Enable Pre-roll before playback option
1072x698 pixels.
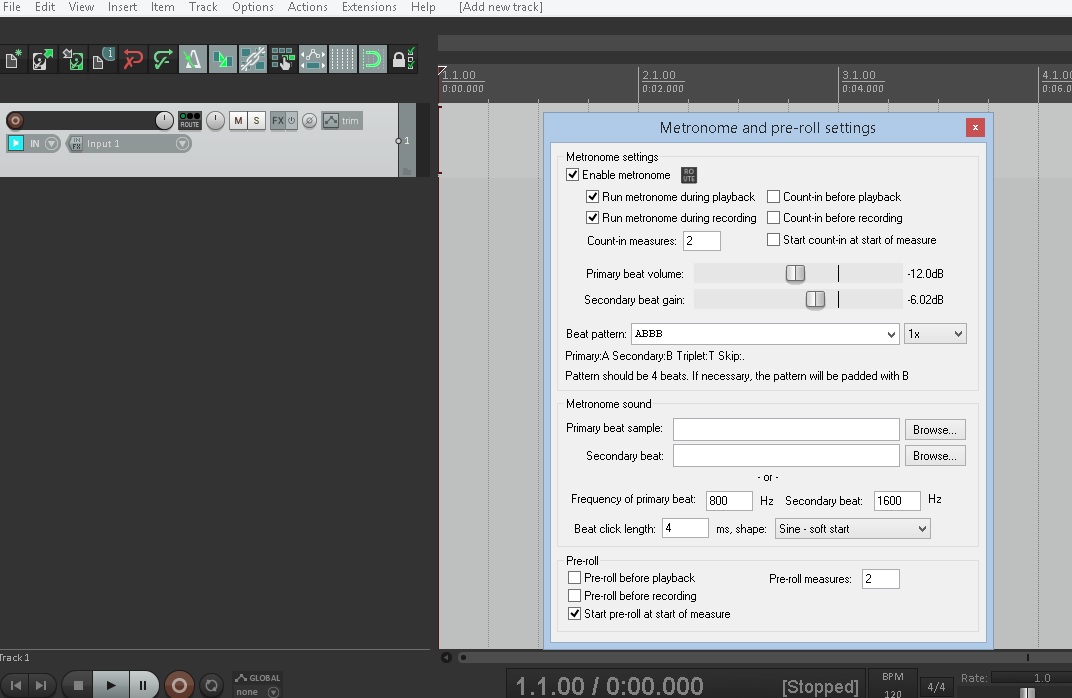[x=574, y=578]
